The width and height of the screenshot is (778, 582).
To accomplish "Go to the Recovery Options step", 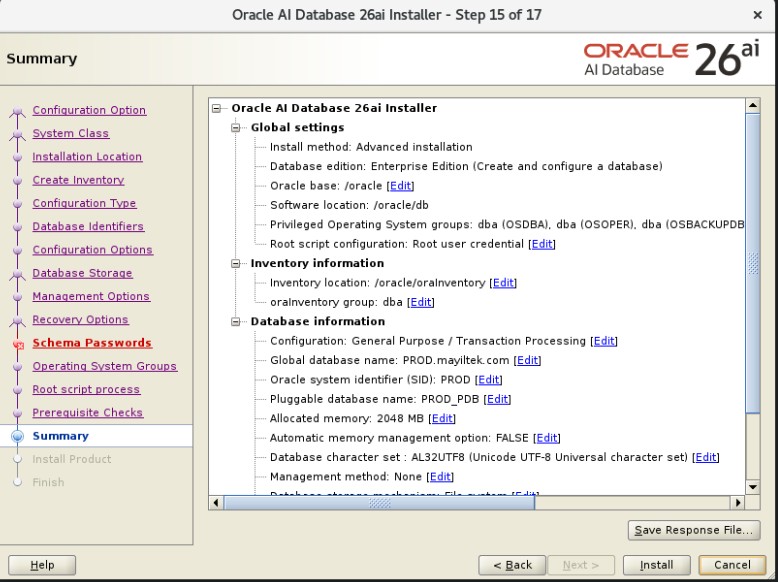I will [80, 320].
